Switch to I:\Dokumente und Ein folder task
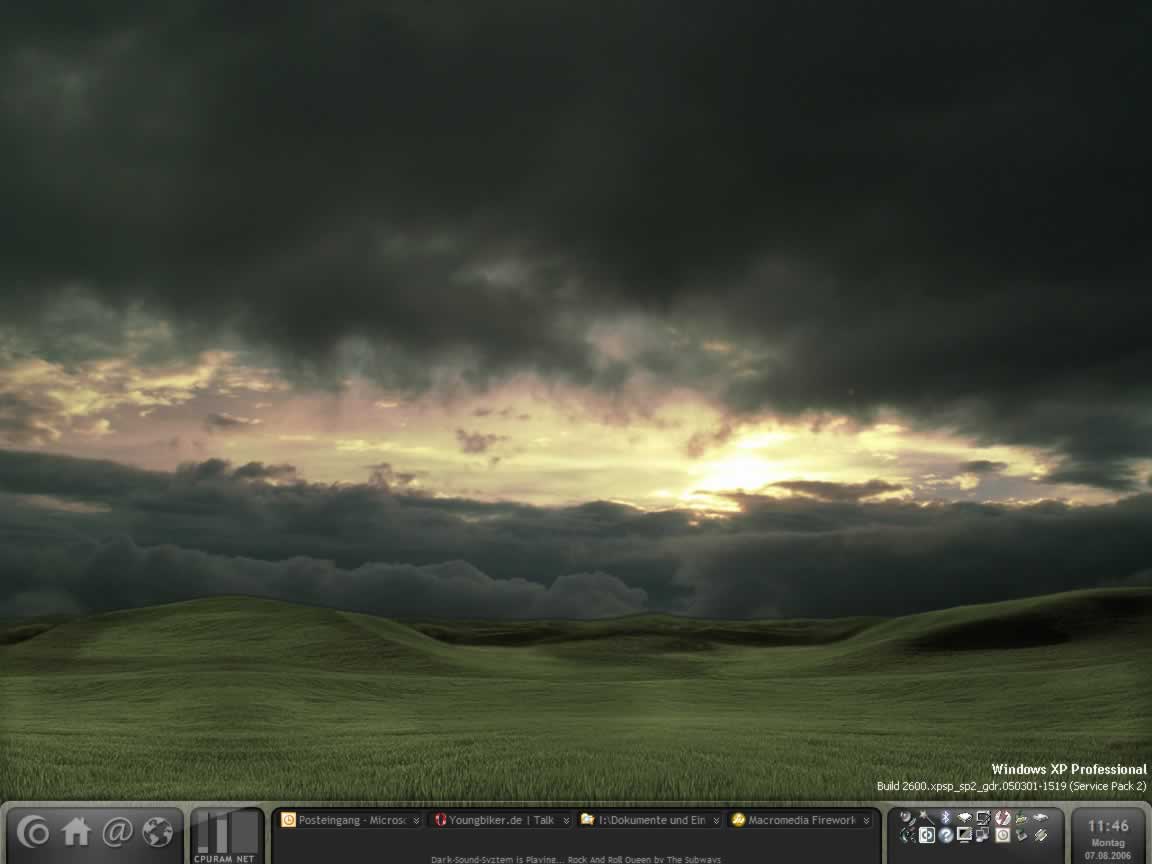Image resolution: width=1152 pixels, height=864 pixels. coord(651,820)
